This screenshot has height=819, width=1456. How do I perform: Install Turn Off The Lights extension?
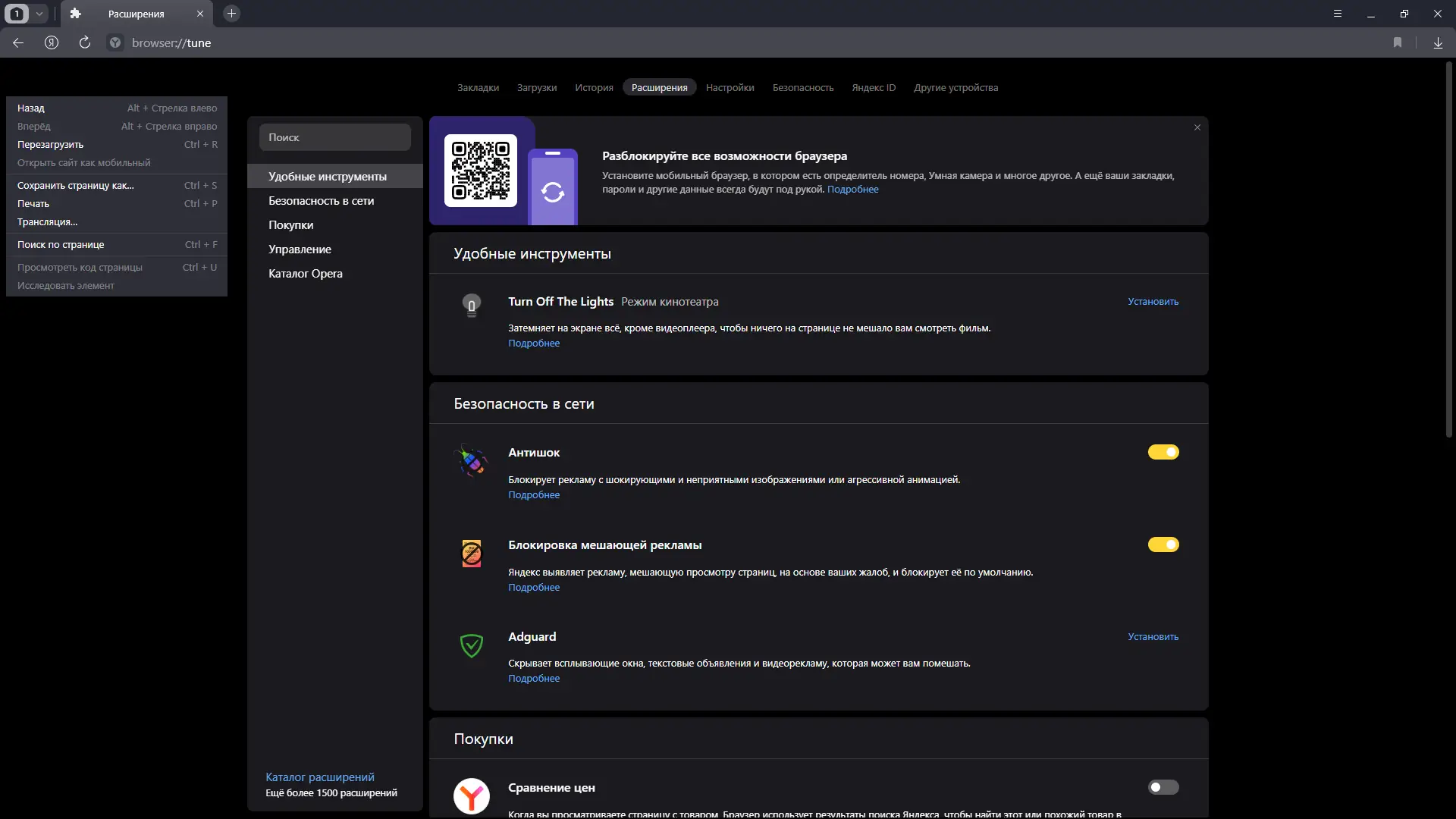pyautogui.click(x=1153, y=302)
